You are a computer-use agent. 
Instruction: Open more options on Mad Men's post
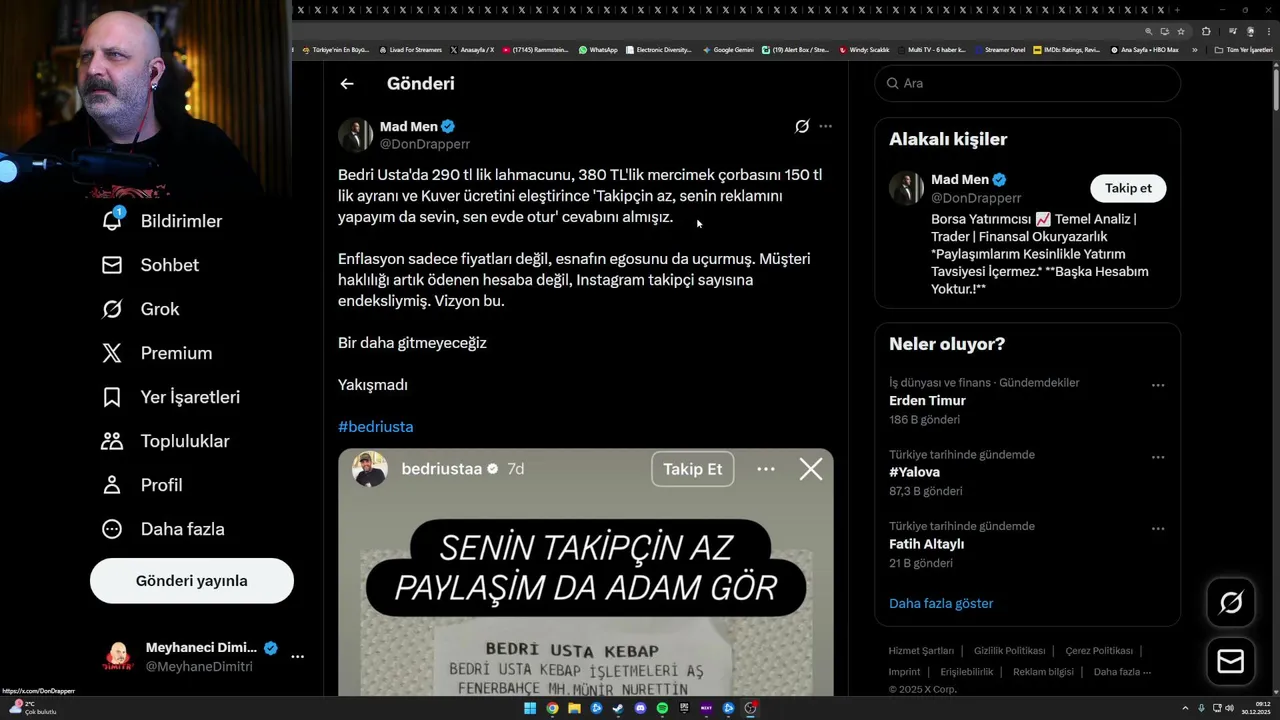tap(825, 126)
